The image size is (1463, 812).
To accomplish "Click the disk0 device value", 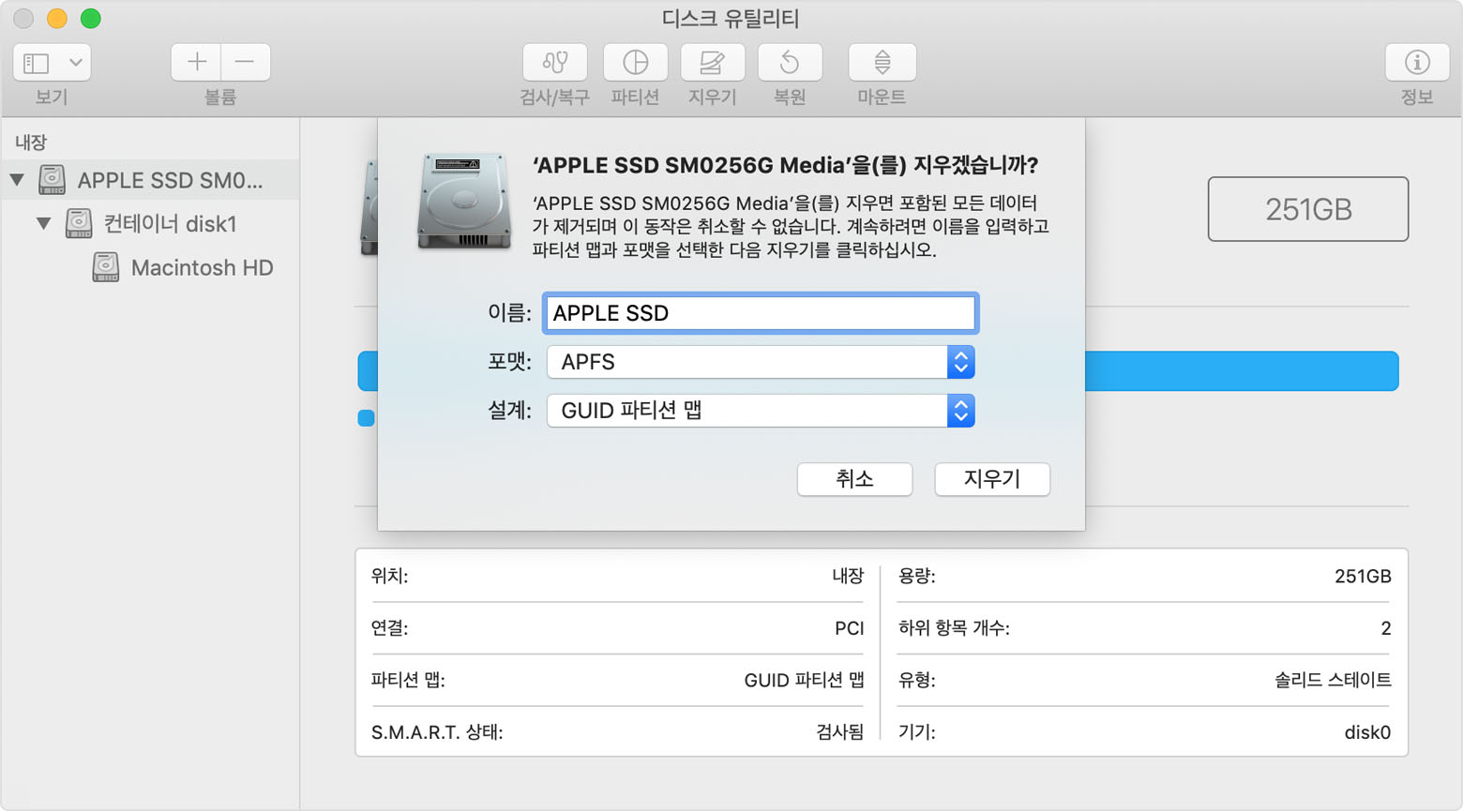I will [1367, 732].
